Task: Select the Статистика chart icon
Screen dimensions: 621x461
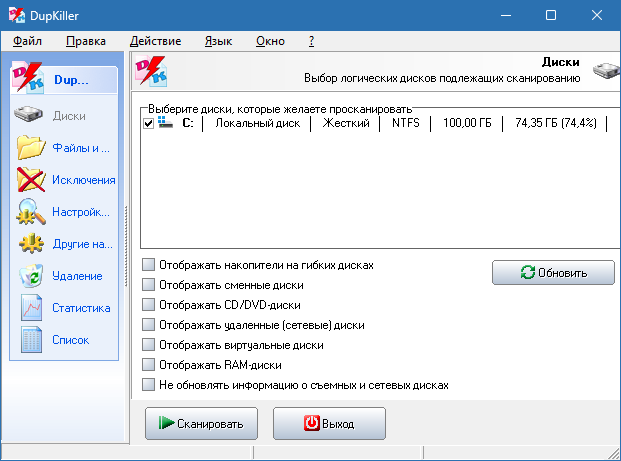Action: coord(31,308)
